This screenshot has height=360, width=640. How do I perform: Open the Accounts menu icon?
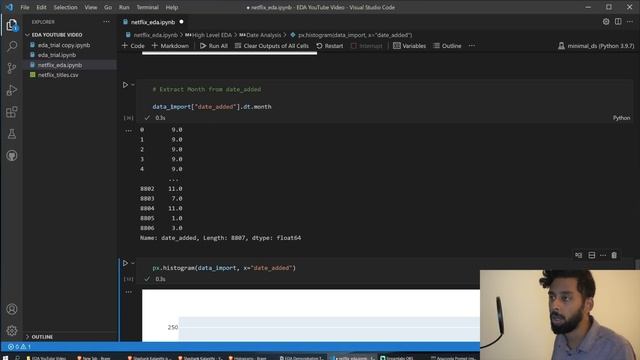[12, 309]
